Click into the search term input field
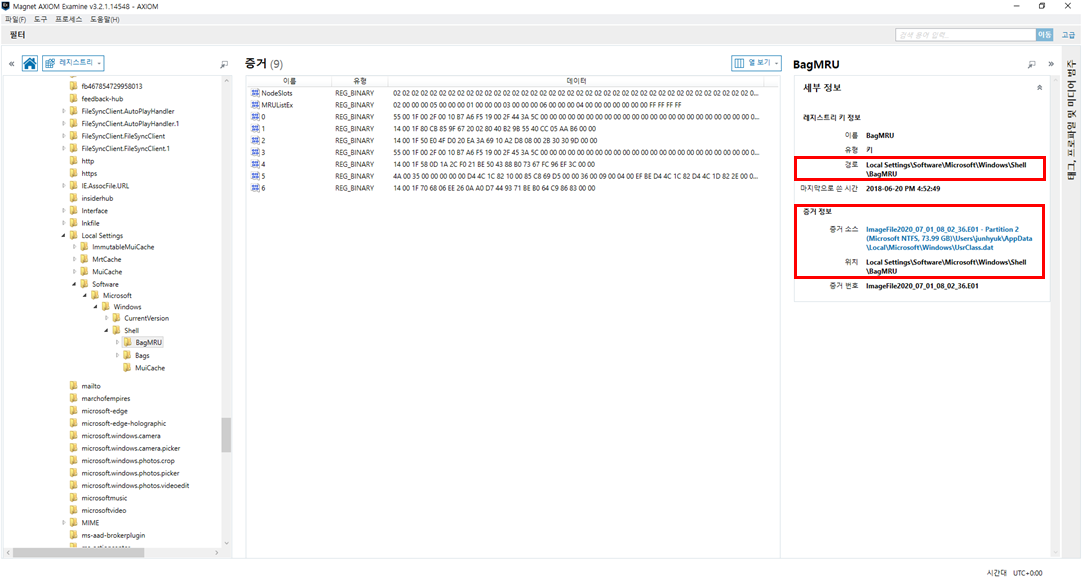The height and width of the screenshot is (588, 1082). 965,35
